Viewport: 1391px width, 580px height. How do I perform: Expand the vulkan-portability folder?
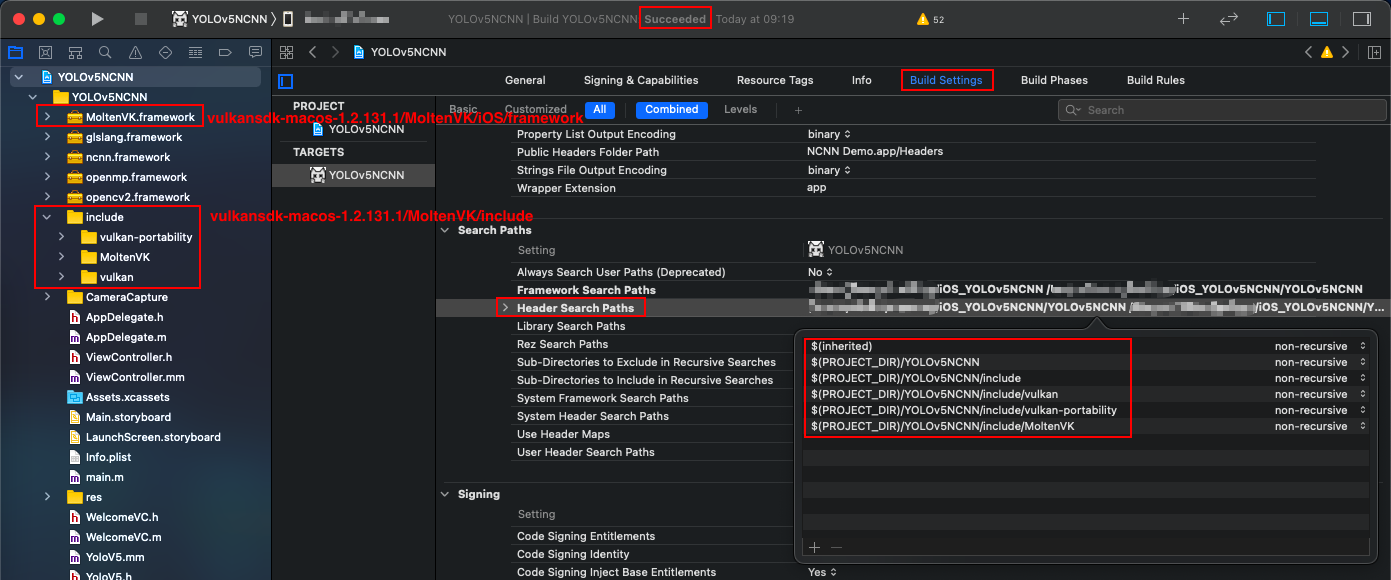(x=61, y=237)
